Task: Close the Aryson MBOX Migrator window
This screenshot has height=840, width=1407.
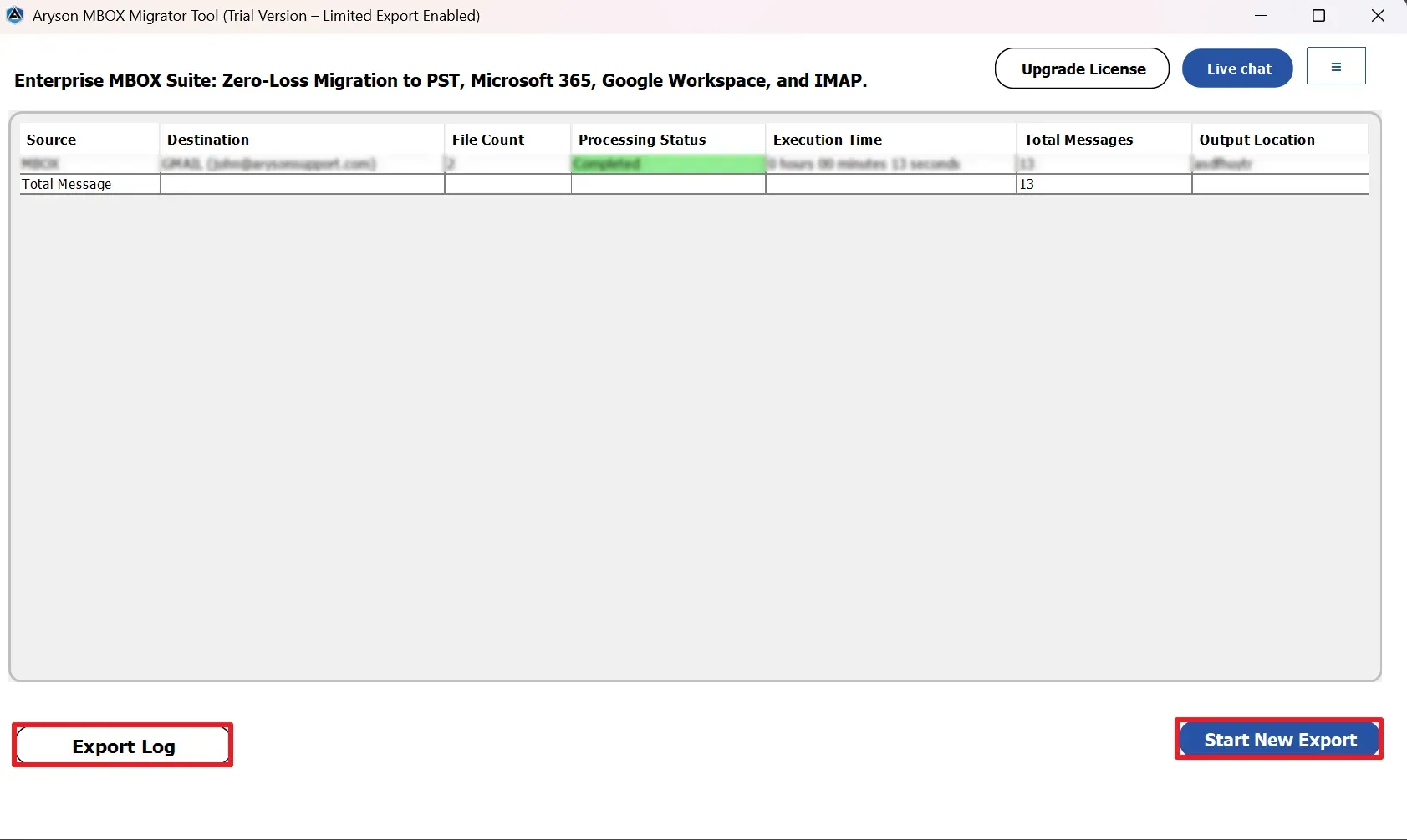Action: [1378, 16]
